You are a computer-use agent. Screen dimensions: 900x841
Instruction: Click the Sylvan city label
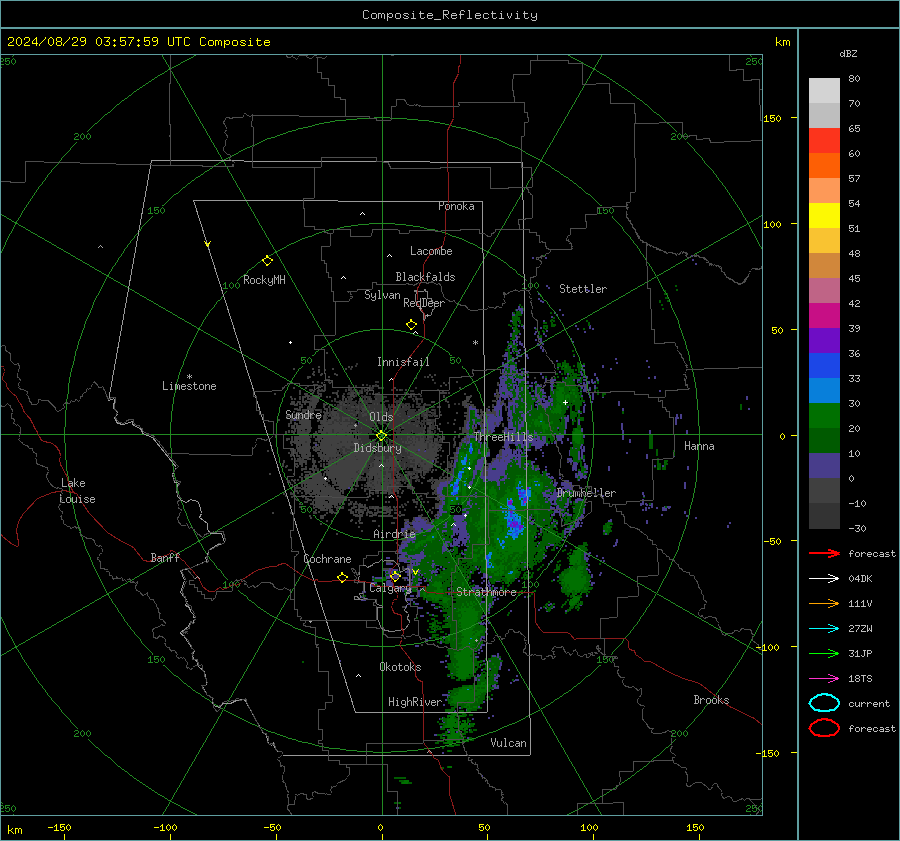coord(382,295)
